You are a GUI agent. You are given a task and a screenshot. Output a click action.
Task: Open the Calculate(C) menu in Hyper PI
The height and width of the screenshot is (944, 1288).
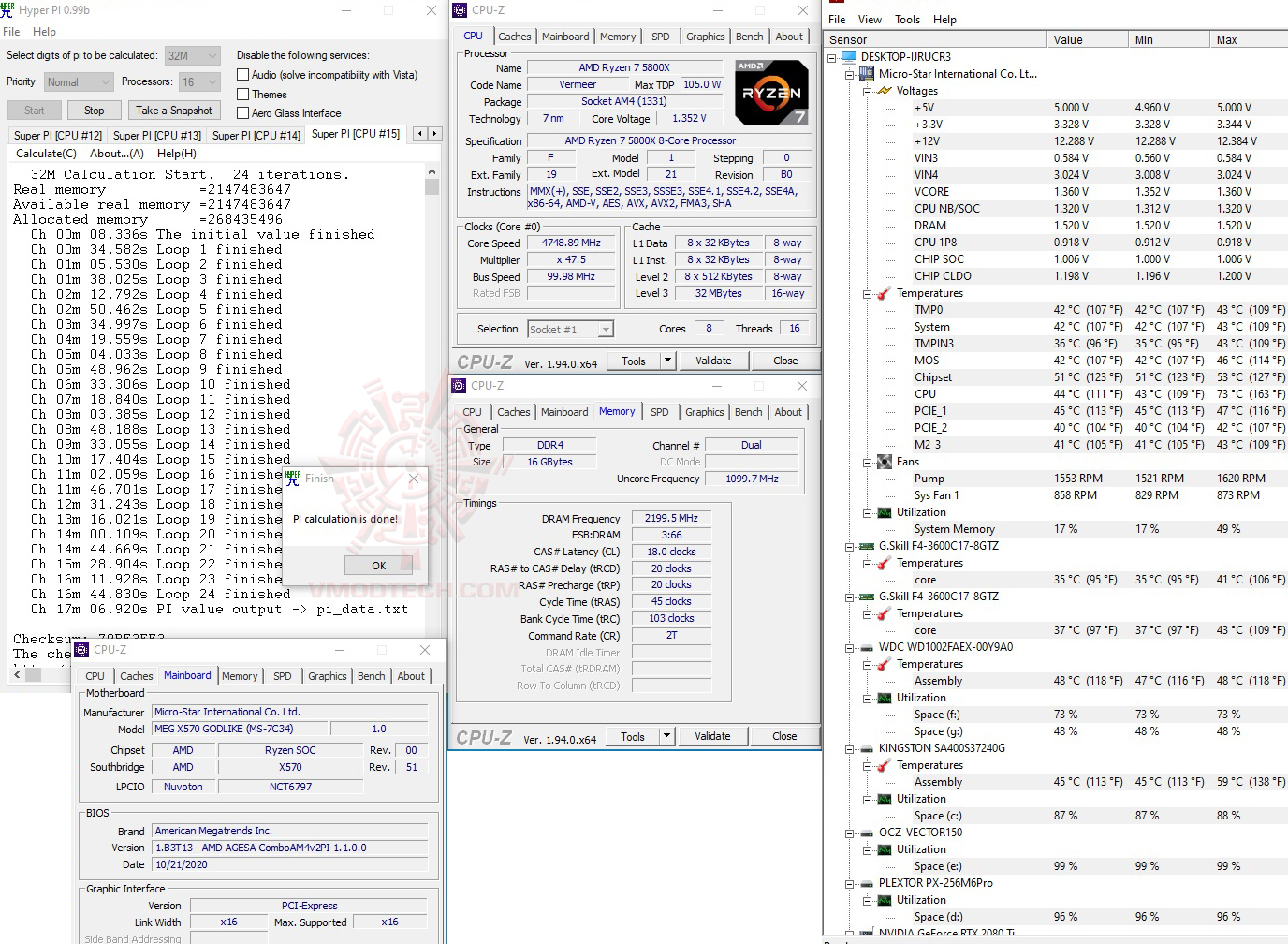tap(46, 154)
